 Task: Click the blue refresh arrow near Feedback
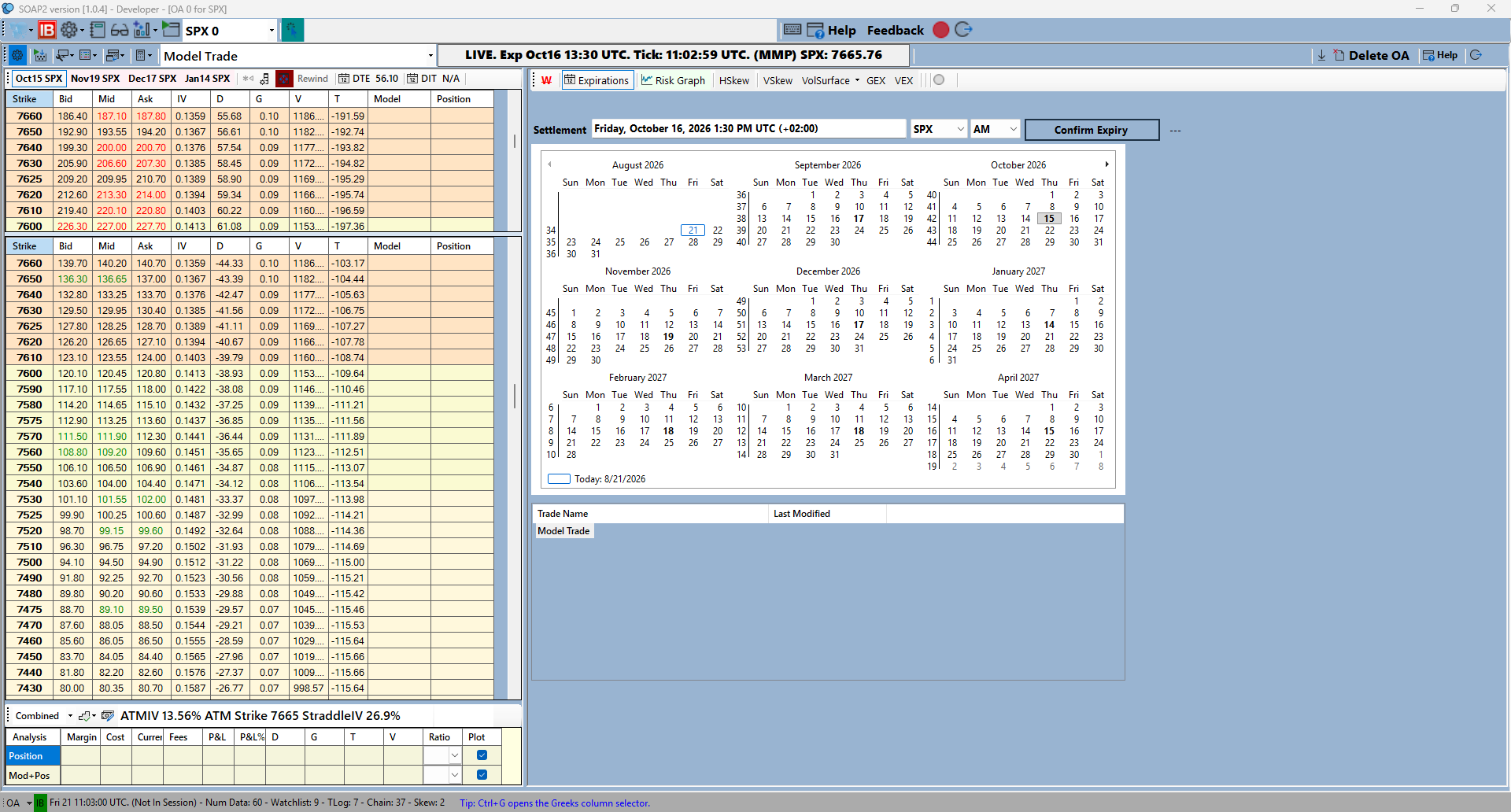(x=963, y=30)
